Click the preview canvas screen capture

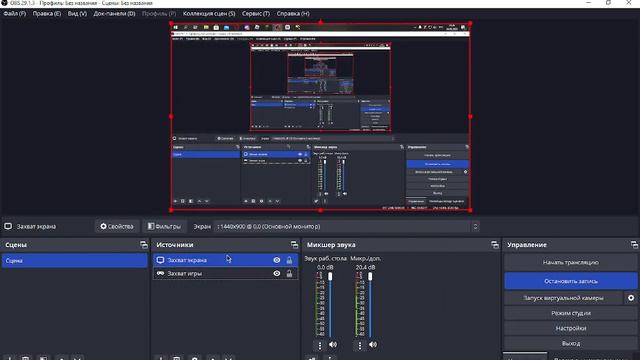[x=320, y=117]
